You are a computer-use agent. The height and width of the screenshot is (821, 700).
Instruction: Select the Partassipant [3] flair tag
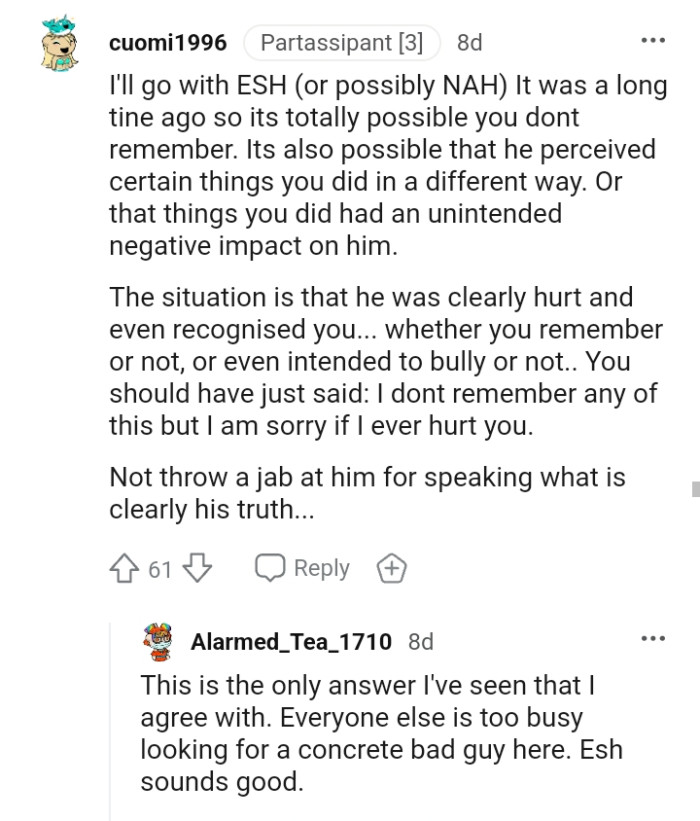click(341, 42)
